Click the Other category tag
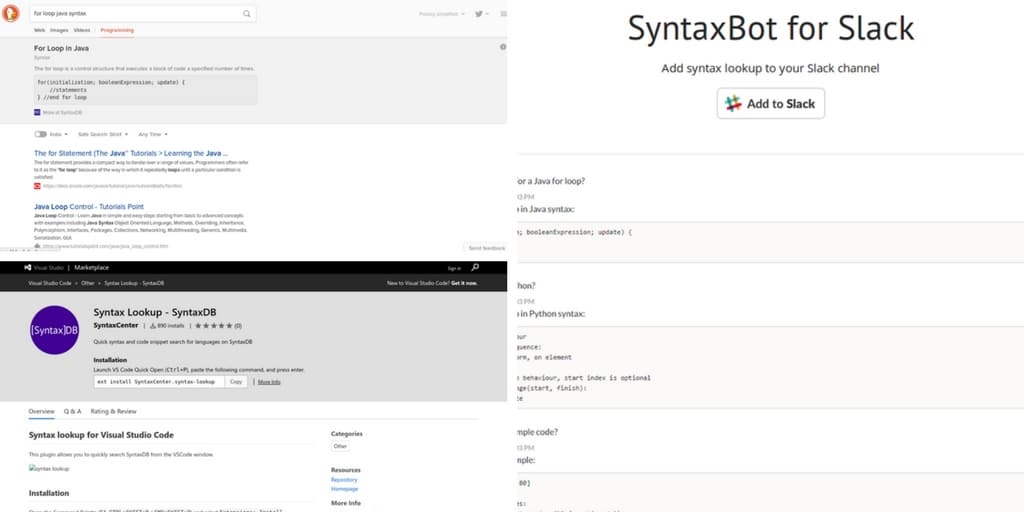Viewport: 1024px width, 512px height. point(340,446)
